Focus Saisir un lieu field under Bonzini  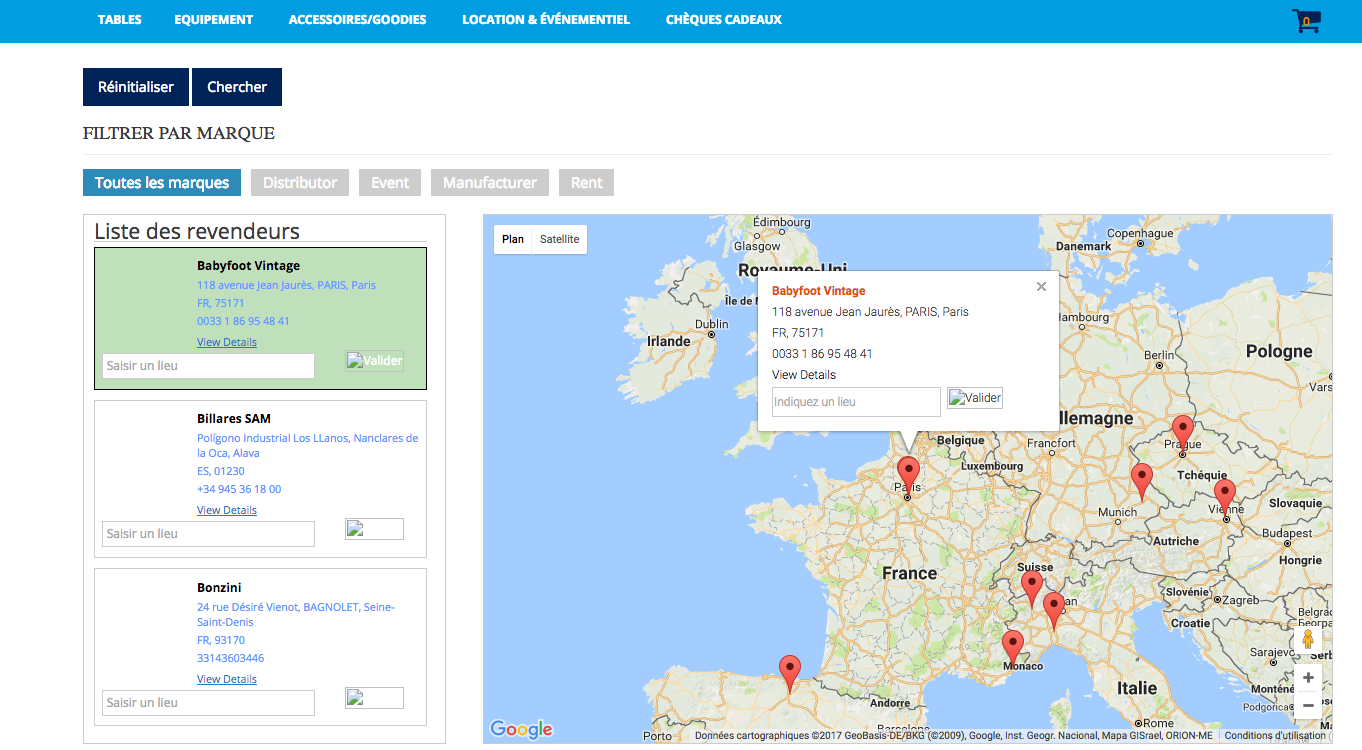coord(208,703)
